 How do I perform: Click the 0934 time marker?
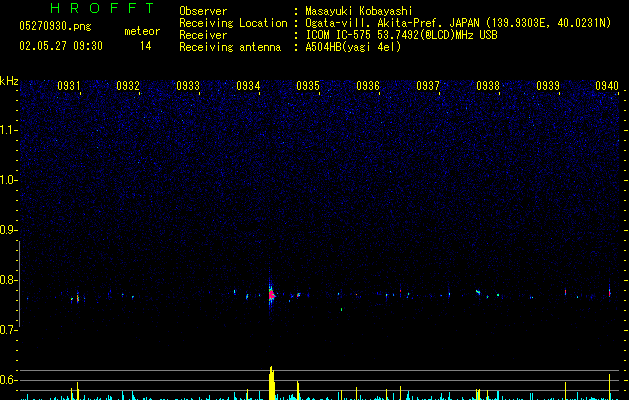pos(248,86)
